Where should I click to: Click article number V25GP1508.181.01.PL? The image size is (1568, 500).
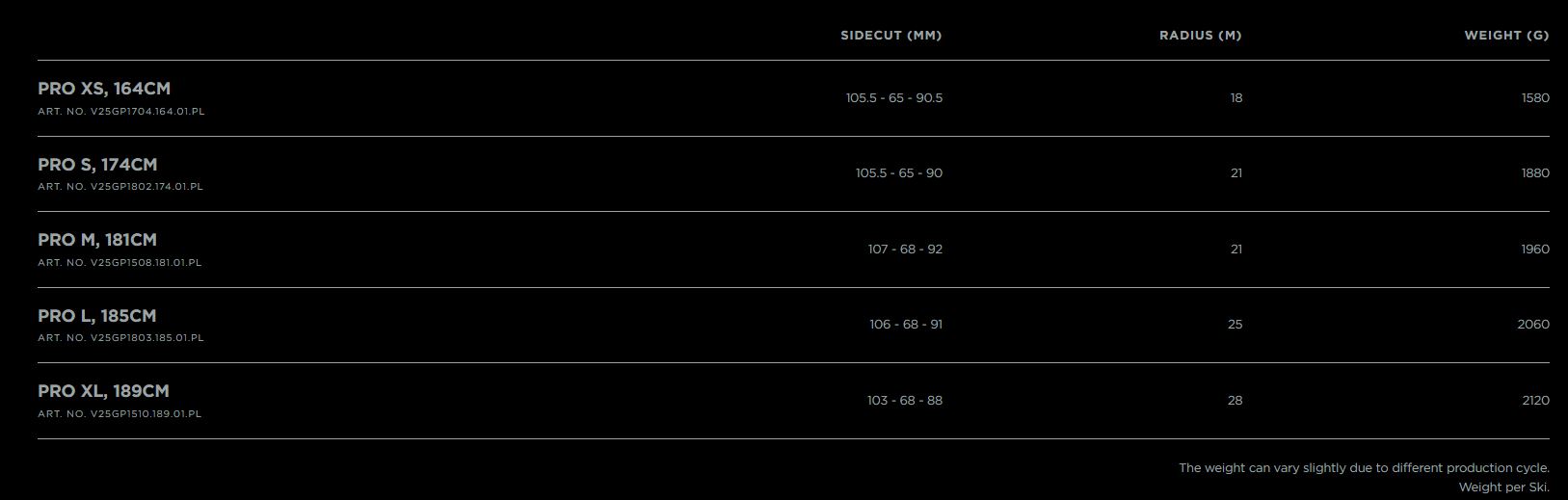pos(120,263)
